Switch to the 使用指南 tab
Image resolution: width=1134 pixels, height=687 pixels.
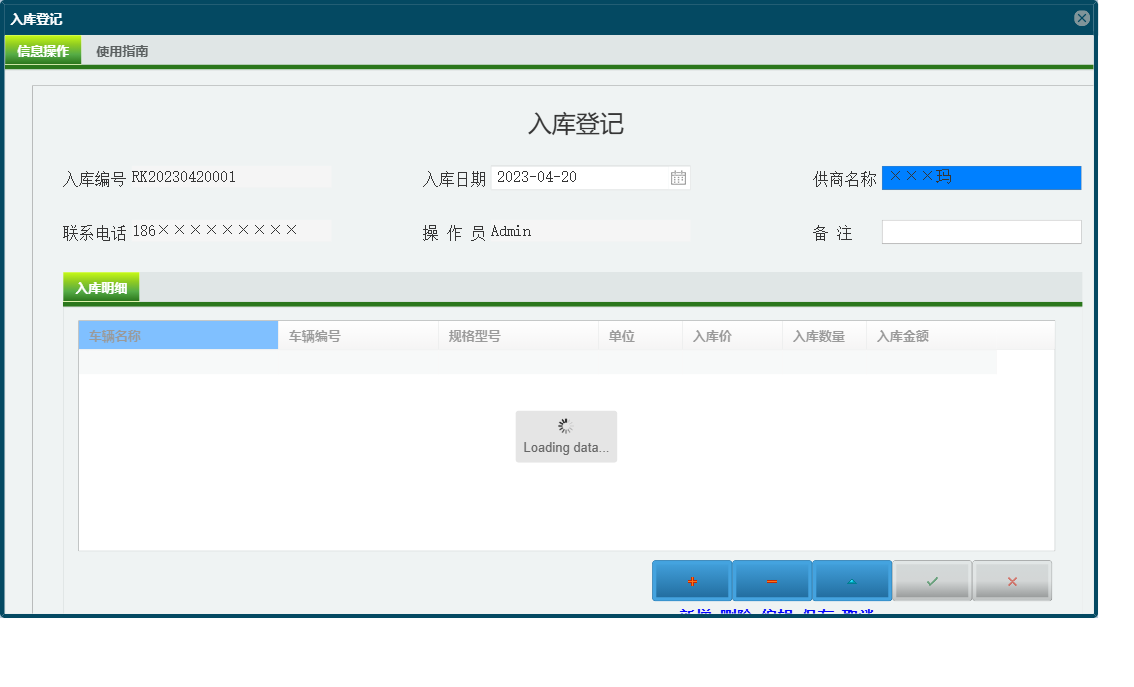coord(119,50)
